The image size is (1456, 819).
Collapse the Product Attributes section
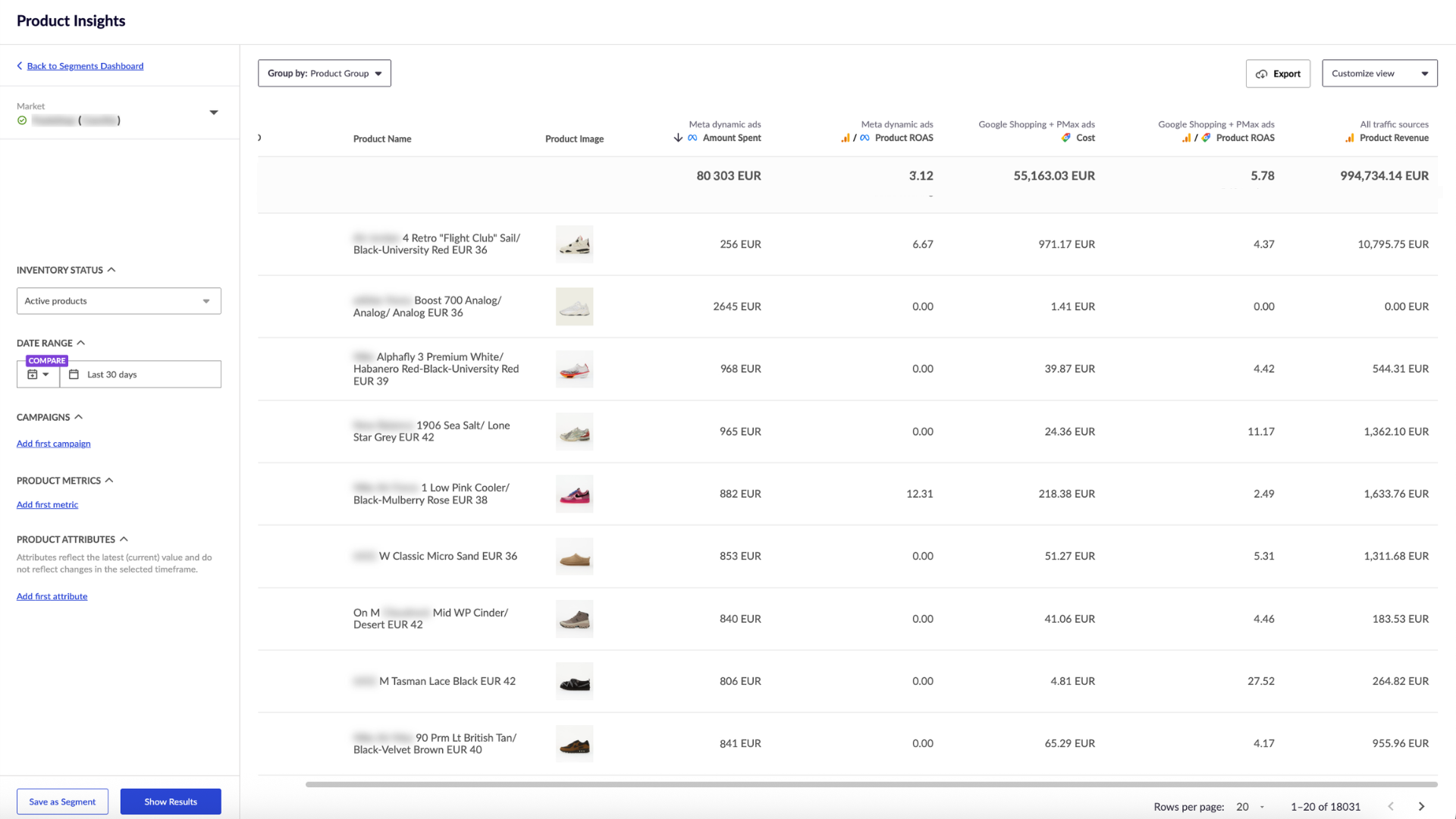124,539
